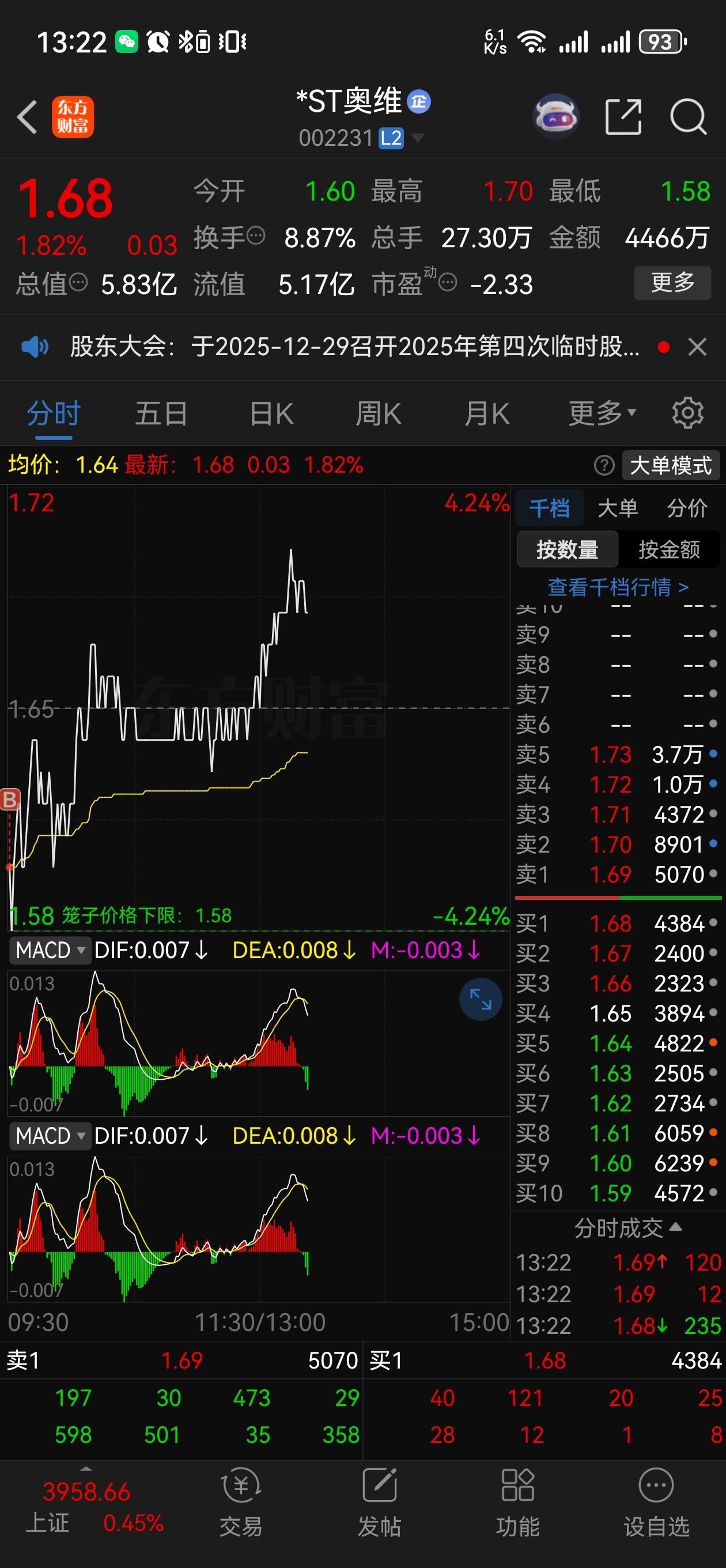Image resolution: width=726 pixels, height=1568 pixels.
Task: Collapse the 分时成交 list
Action: click(x=627, y=1228)
